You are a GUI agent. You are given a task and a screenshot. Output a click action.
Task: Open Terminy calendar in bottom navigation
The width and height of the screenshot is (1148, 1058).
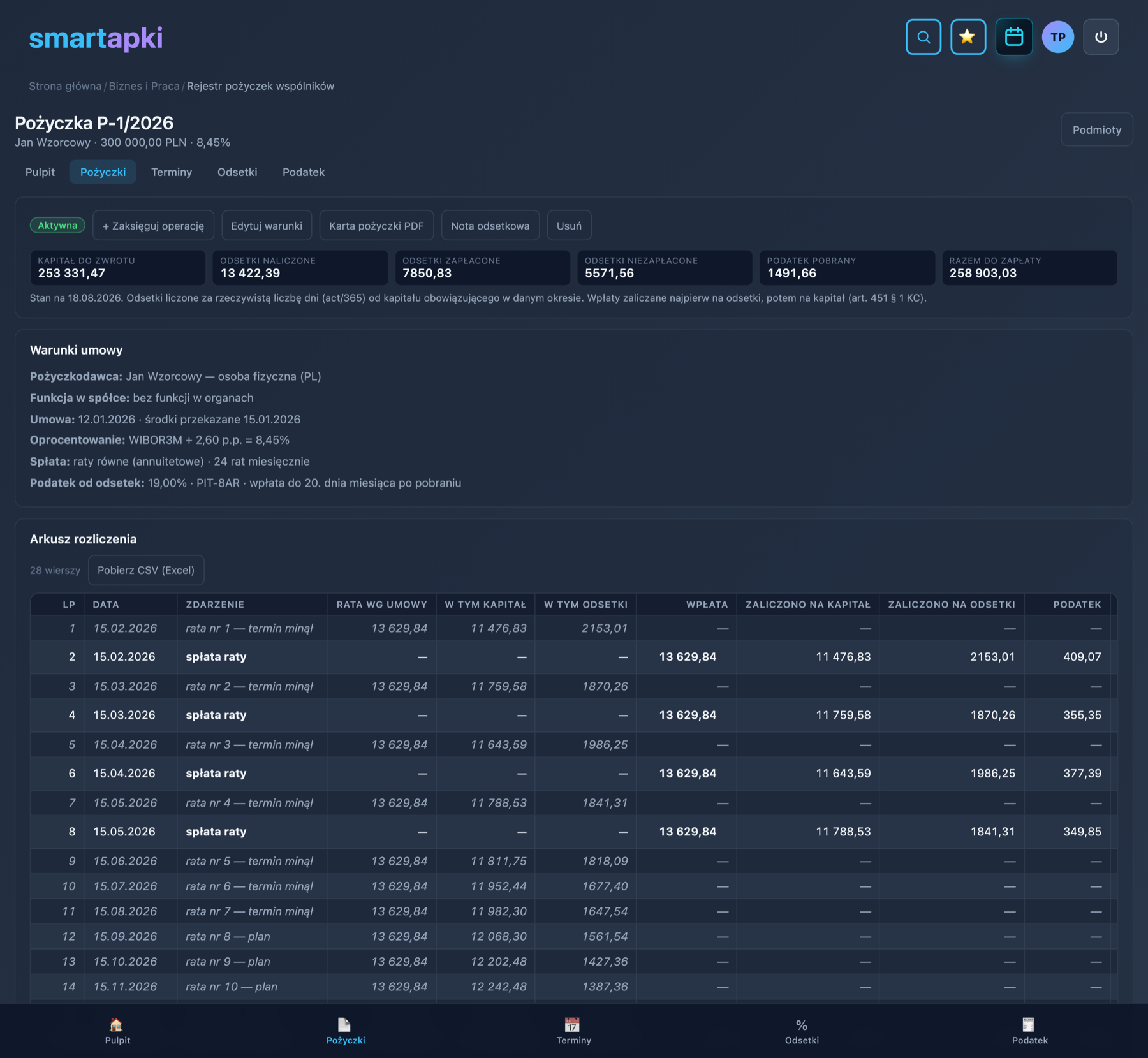[x=573, y=1031]
